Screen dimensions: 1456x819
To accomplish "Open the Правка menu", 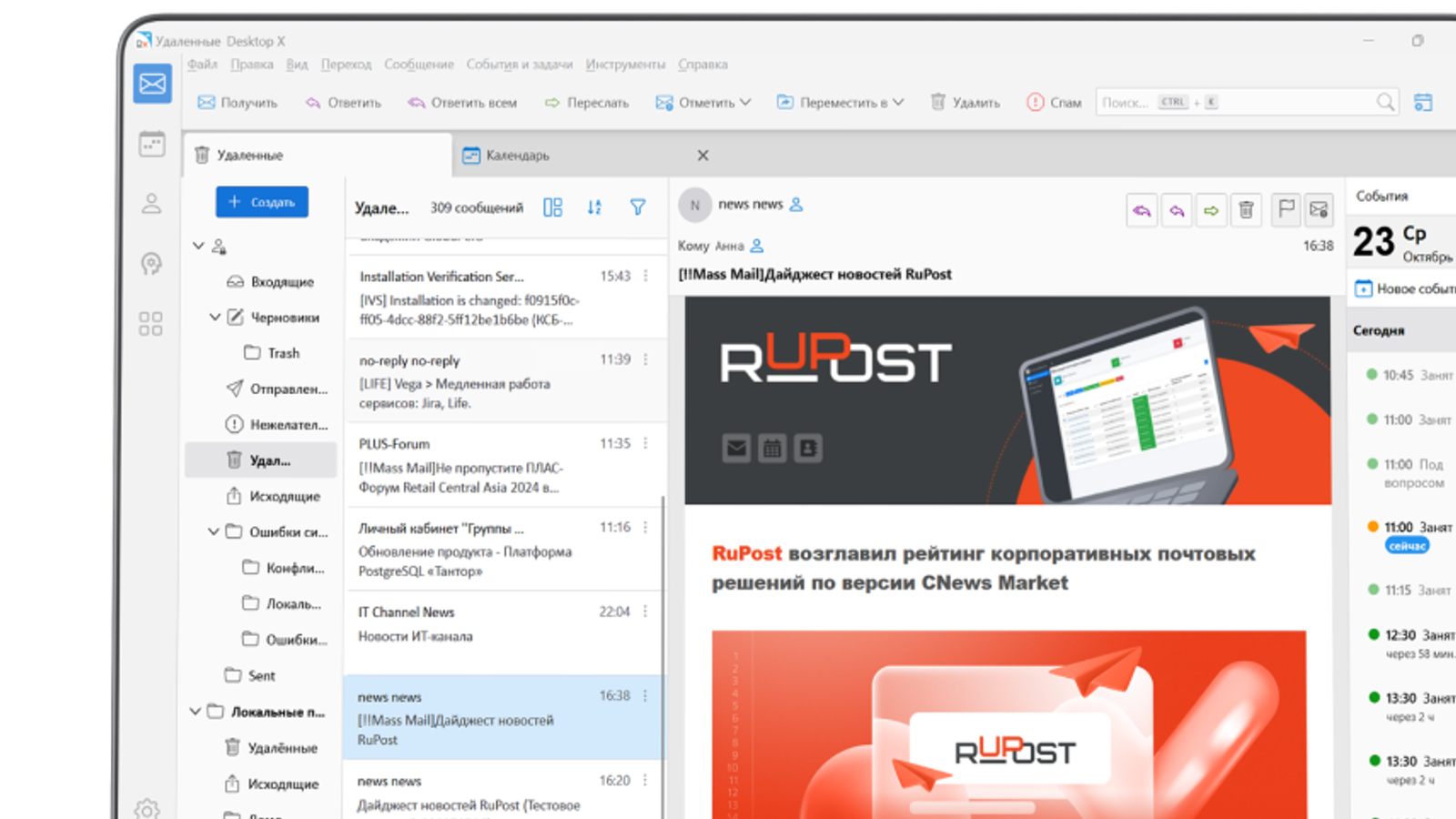I will [252, 65].
